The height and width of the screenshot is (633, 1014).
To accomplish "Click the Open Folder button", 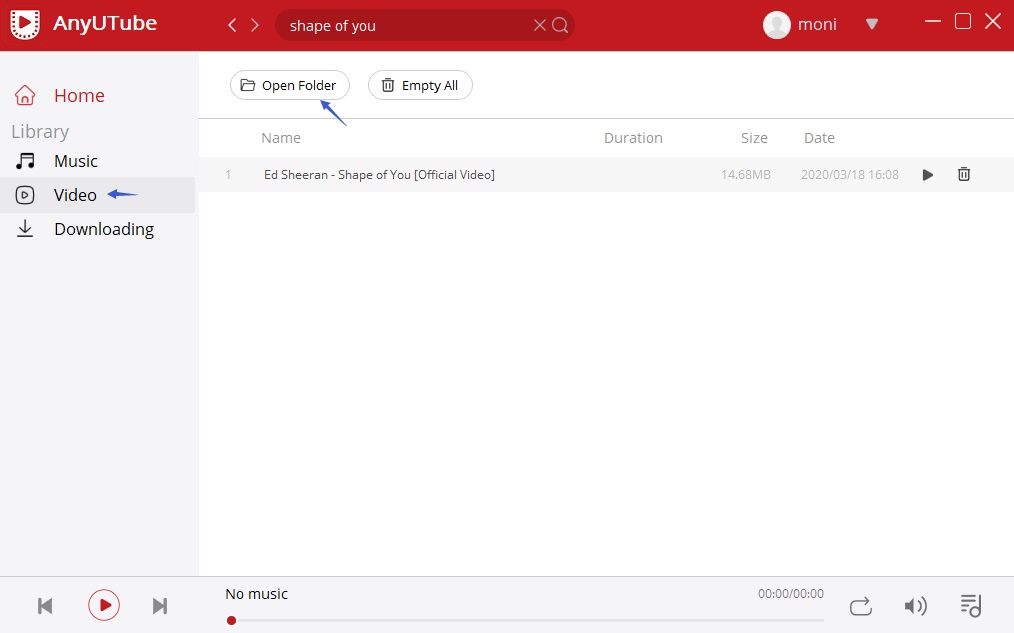I will (x=290, y=85).
